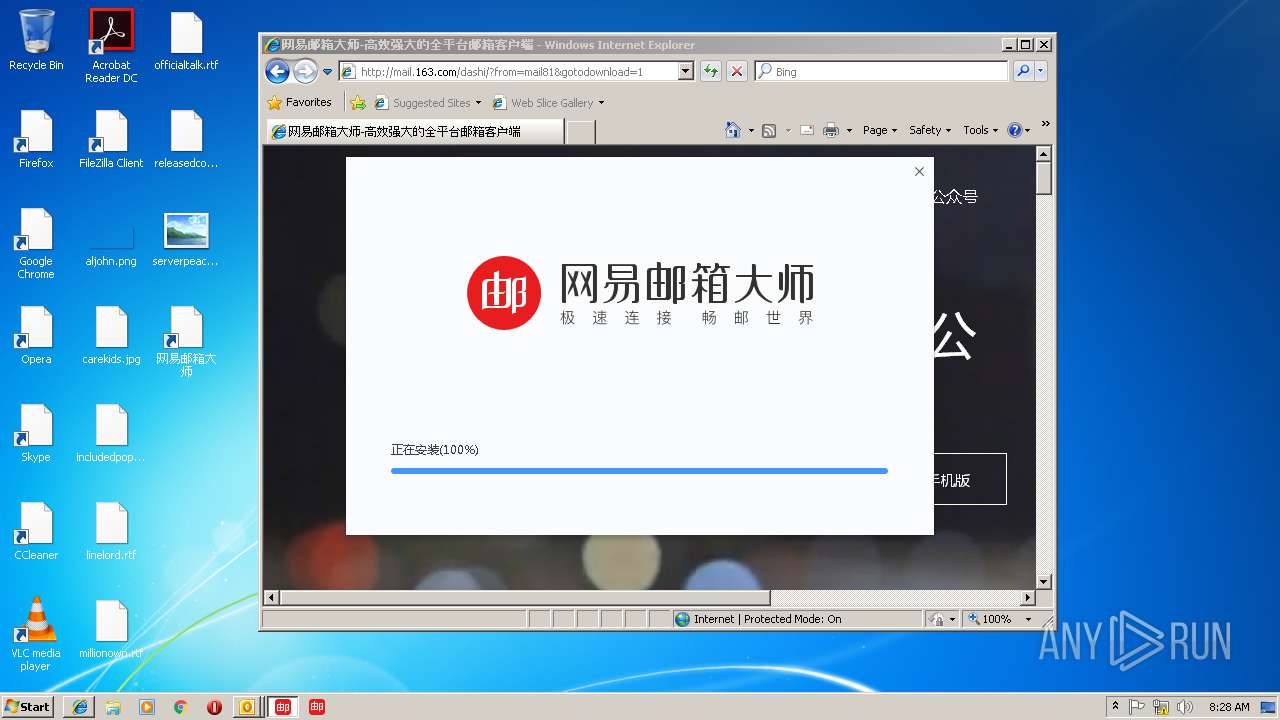Open linelord.rtf file on desktop
Viewport: 1280px width, 720px height.
(111, 531)
